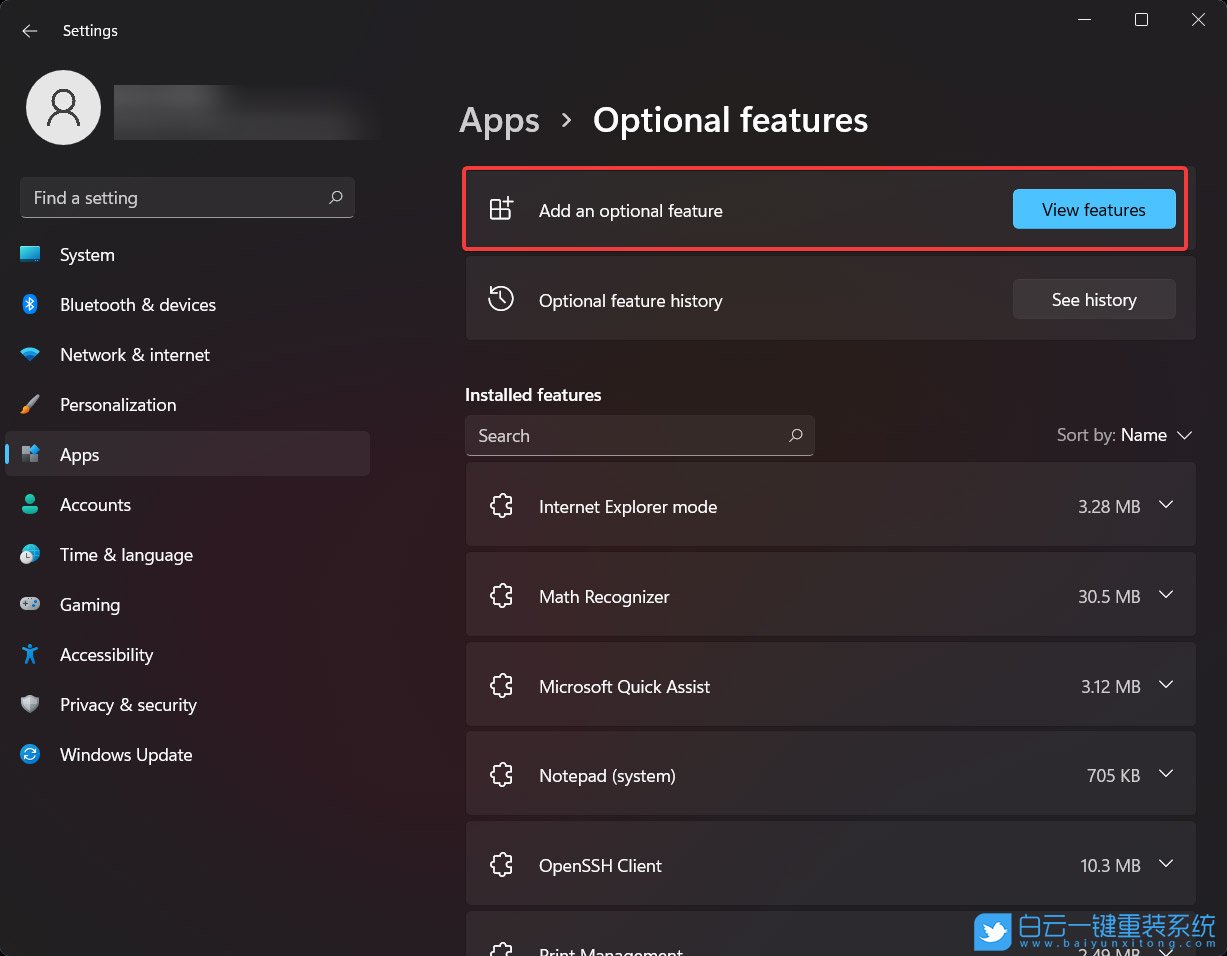Open the System settings page
The width and height of the screenshot is (1227, 956).
pyautogui.click(x=87, y=255)
